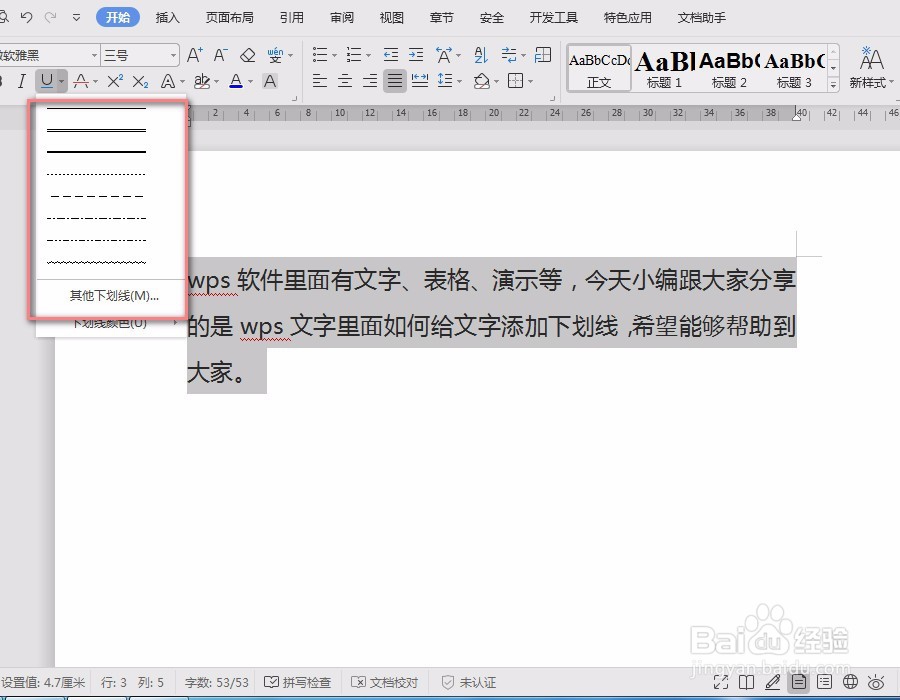Open the 页面布局 tab
This screenshot has width=900, height=700.
pyautogui.click(x=230, y=18)
